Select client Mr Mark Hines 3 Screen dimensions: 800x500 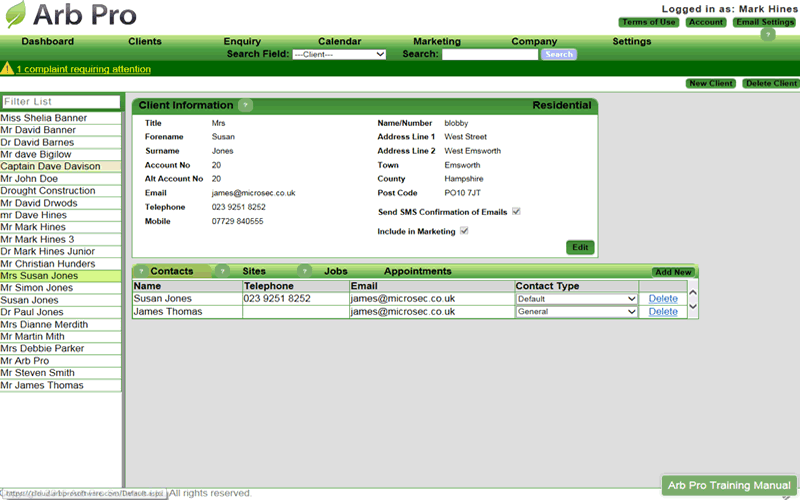tap(60, 239)
